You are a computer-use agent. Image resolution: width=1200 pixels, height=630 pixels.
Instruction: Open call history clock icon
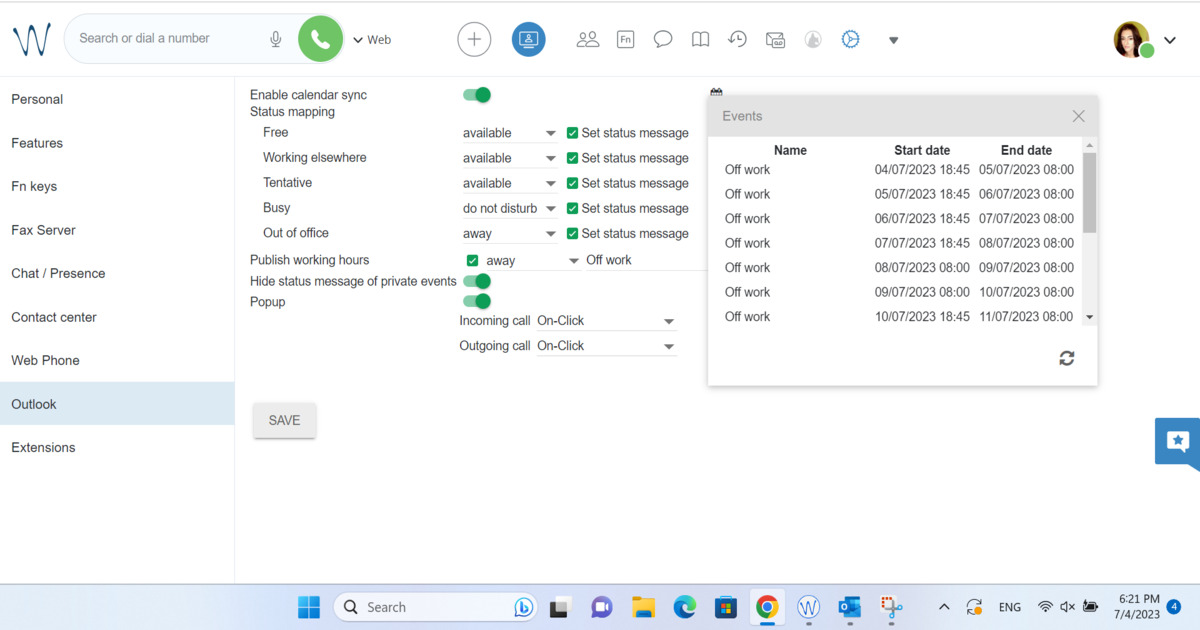737,39
